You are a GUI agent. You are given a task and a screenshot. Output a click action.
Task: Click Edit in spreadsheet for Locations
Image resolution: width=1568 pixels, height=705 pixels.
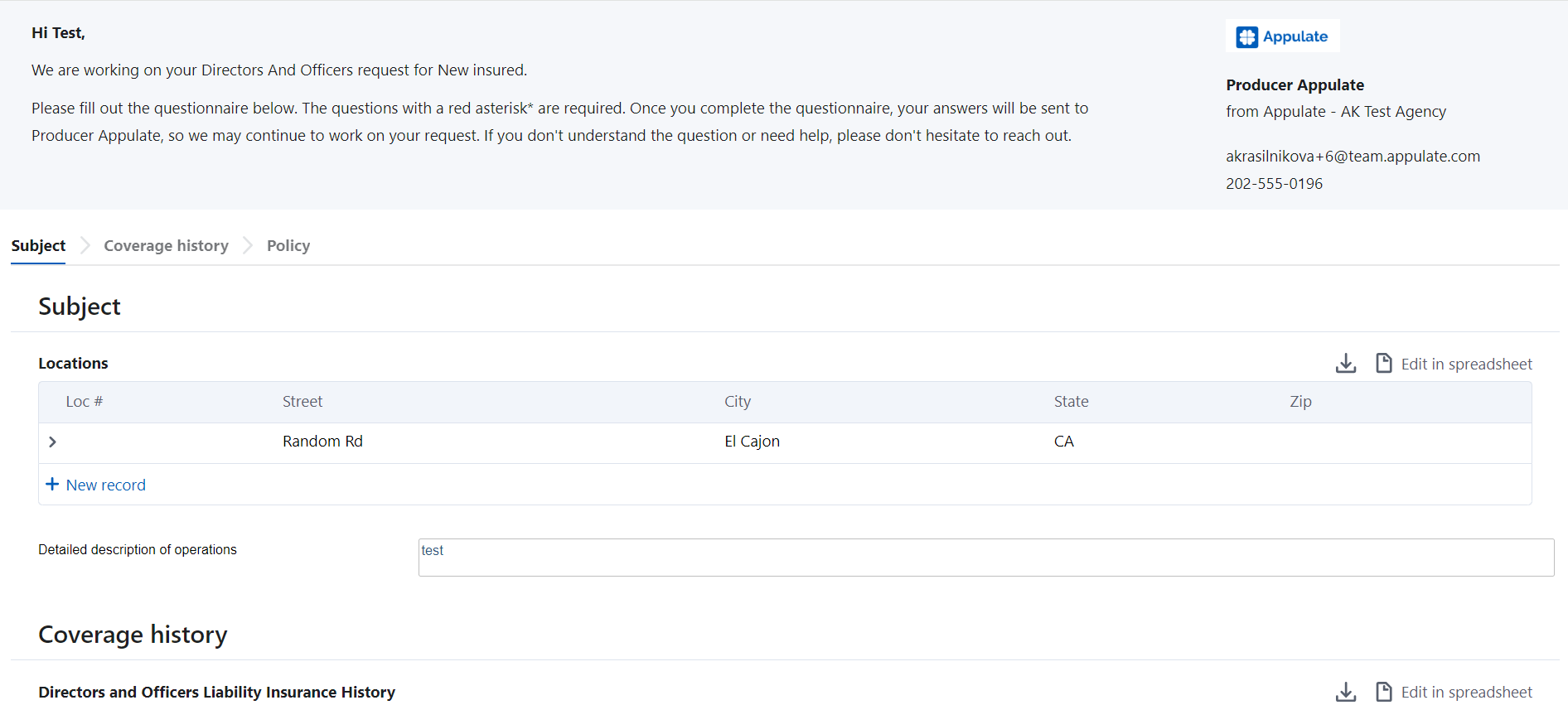click(1454, 364)
